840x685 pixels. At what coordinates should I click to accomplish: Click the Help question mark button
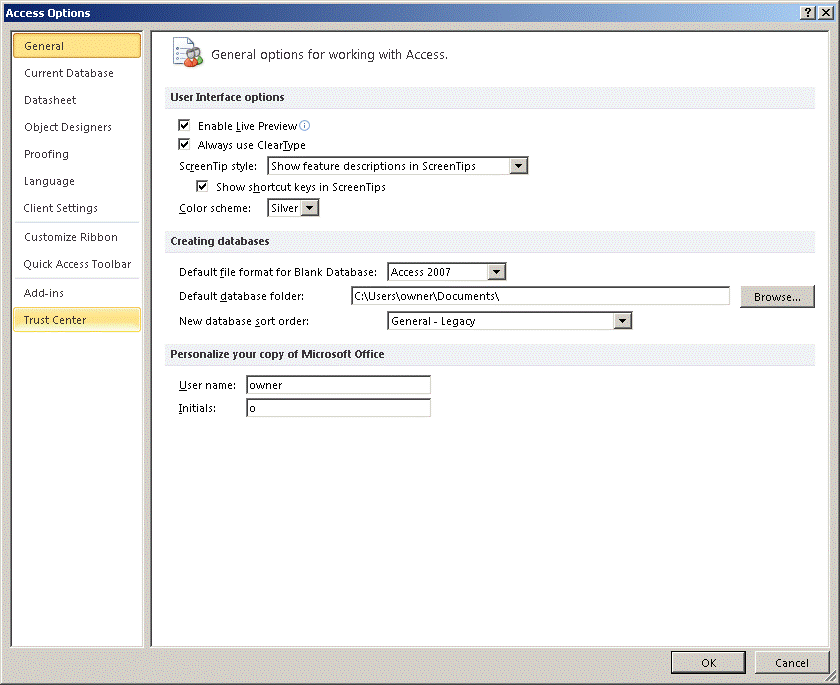click(x=808, y=12)
